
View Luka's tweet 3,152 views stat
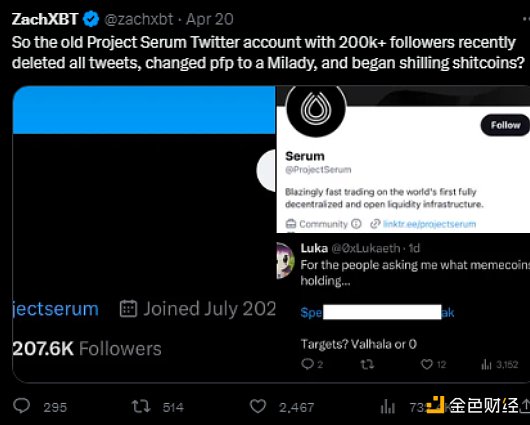[x=500, y=364]
